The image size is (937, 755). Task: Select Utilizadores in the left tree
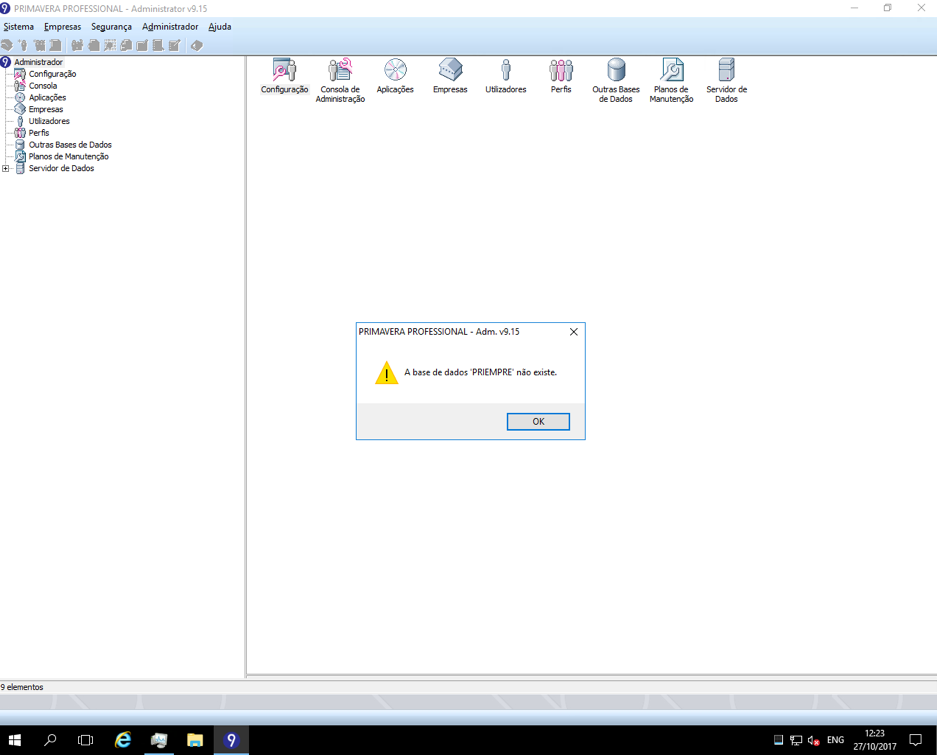[49, 121]
